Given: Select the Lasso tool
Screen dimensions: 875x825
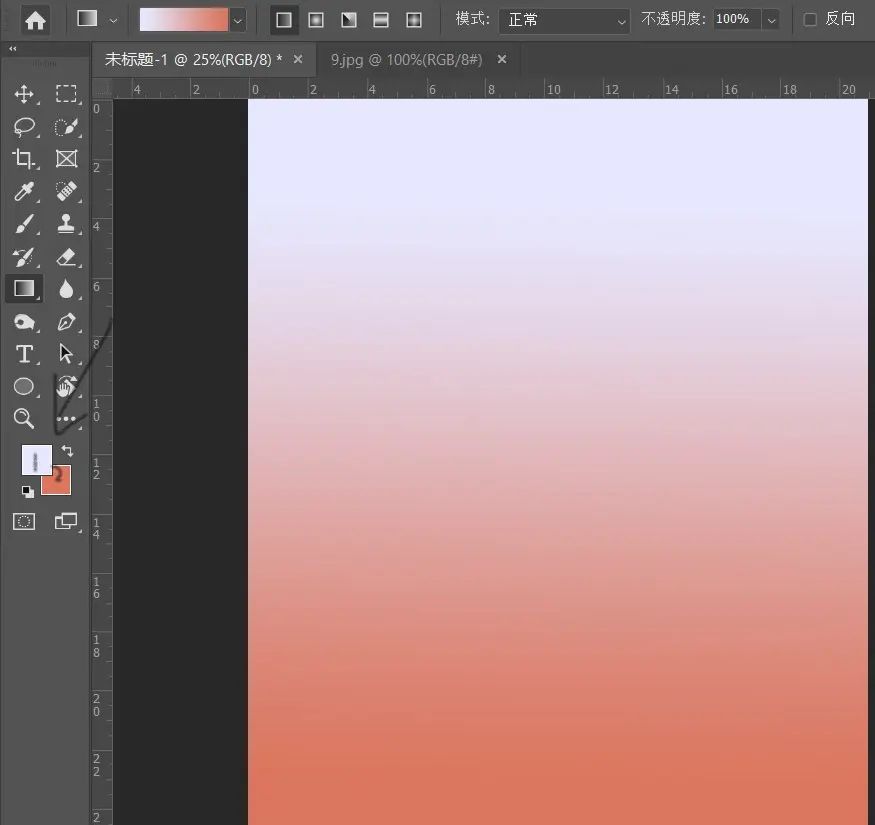Looking at the screenshot, I should tap(24, 127).
